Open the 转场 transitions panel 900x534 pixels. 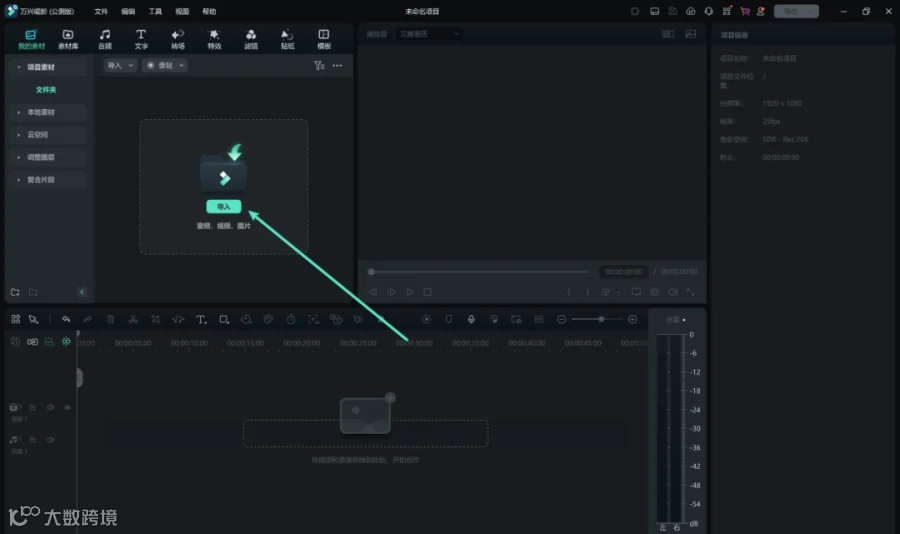[178, 39]
